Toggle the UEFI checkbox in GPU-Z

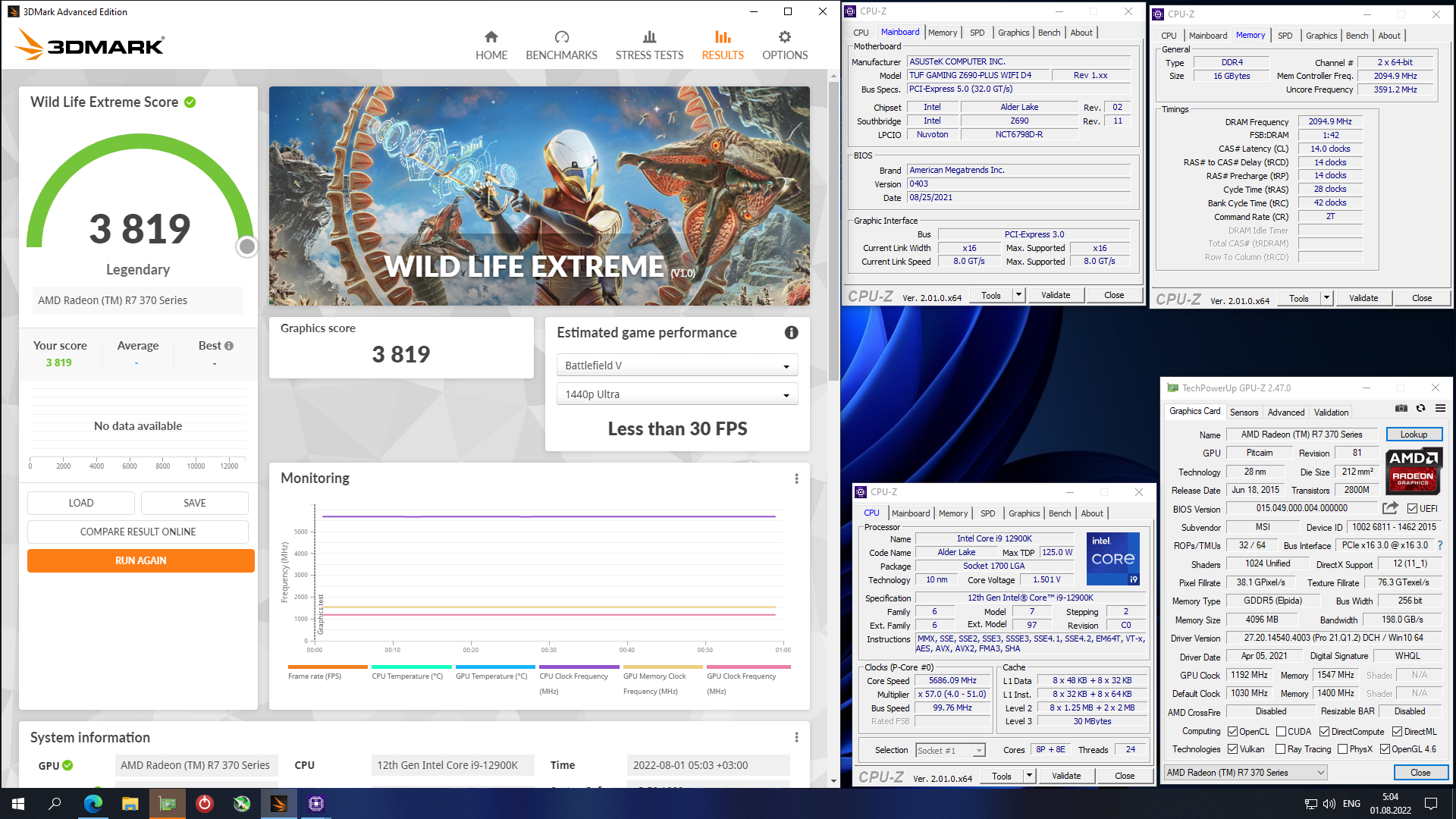coord(1412,509)
